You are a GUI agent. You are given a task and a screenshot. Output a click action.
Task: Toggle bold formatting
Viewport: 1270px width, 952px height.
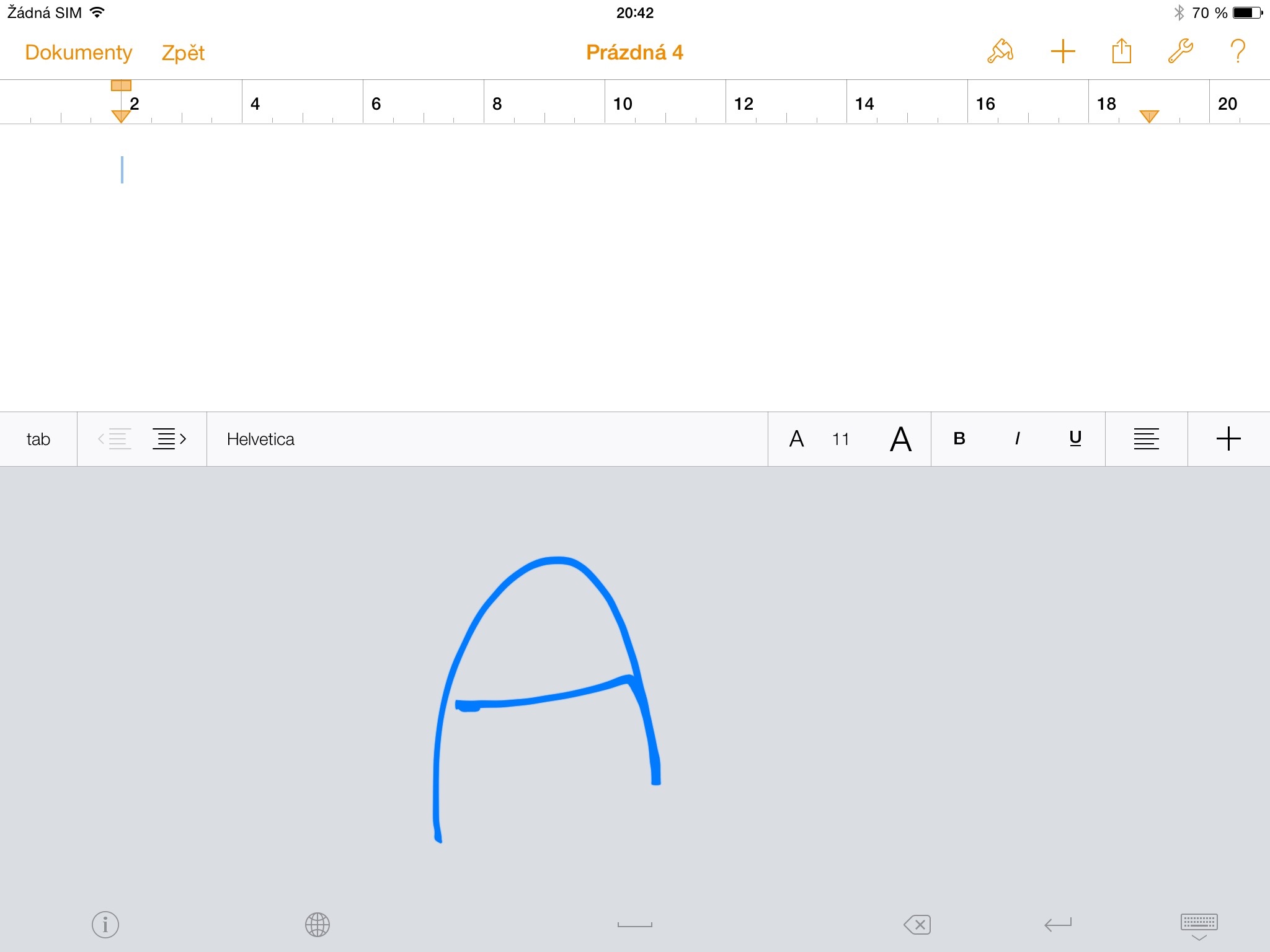tap(959, 439)
